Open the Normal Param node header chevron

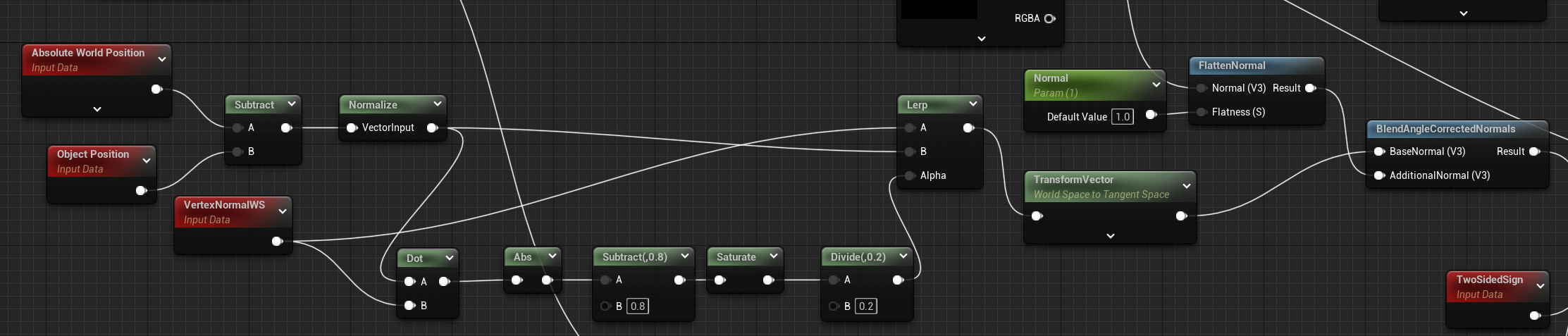[1156, 85]
